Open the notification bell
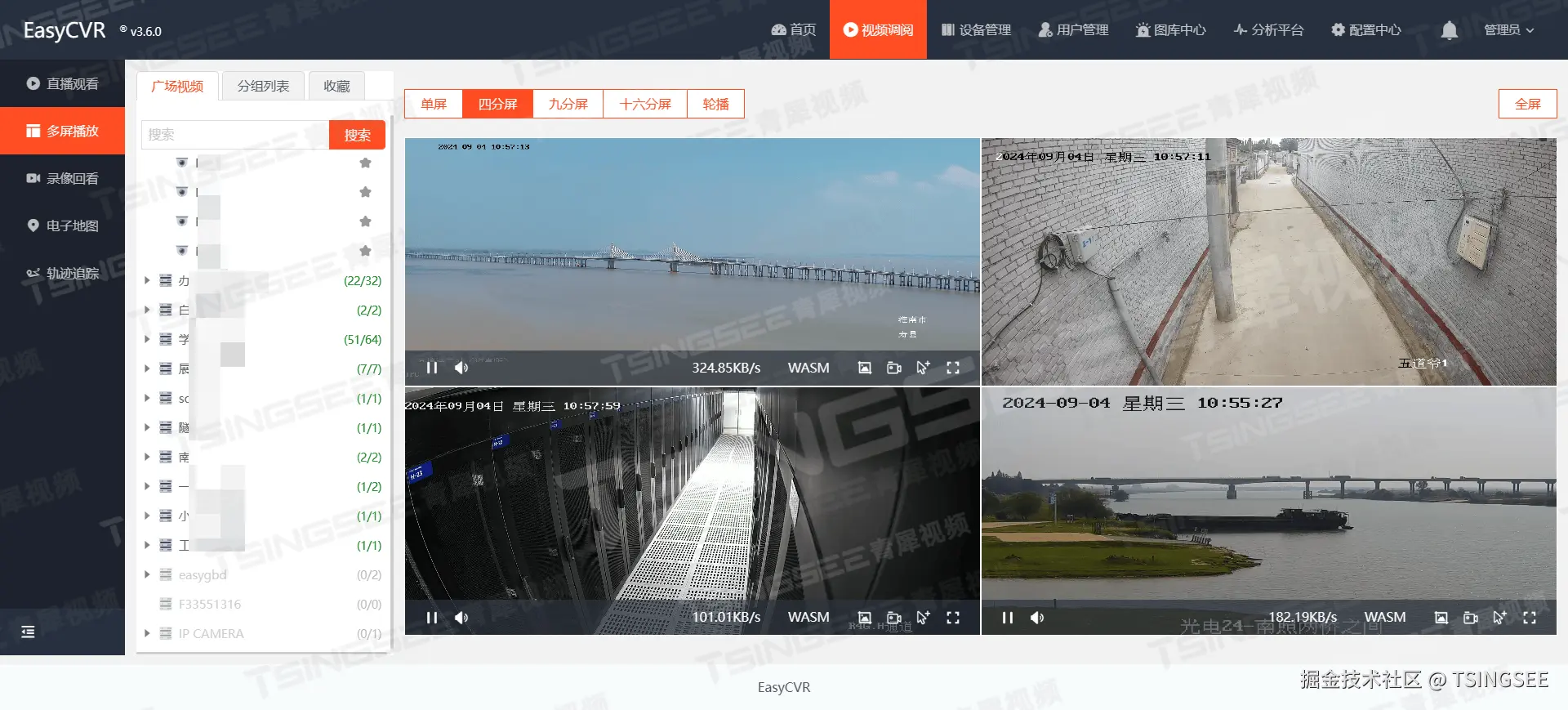The width and height of the screenshot is (1568, 710). 1450,30
